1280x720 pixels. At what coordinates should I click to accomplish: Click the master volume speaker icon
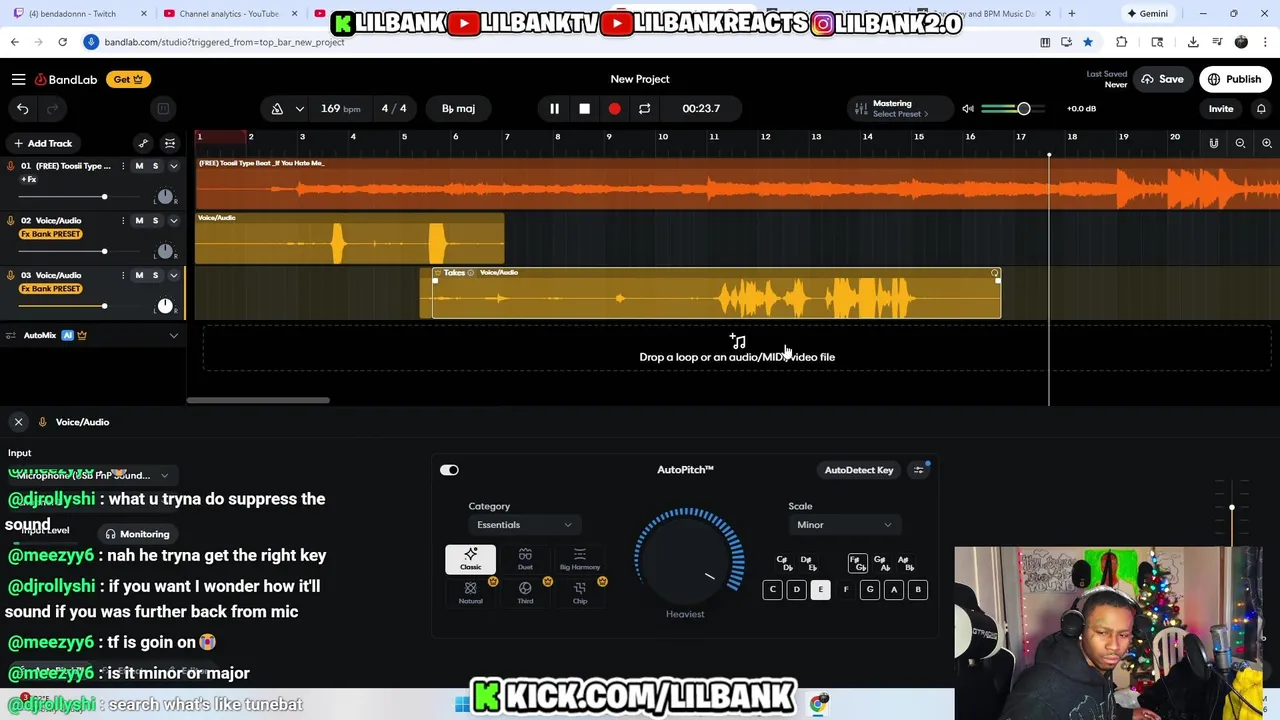pos(967,108)
